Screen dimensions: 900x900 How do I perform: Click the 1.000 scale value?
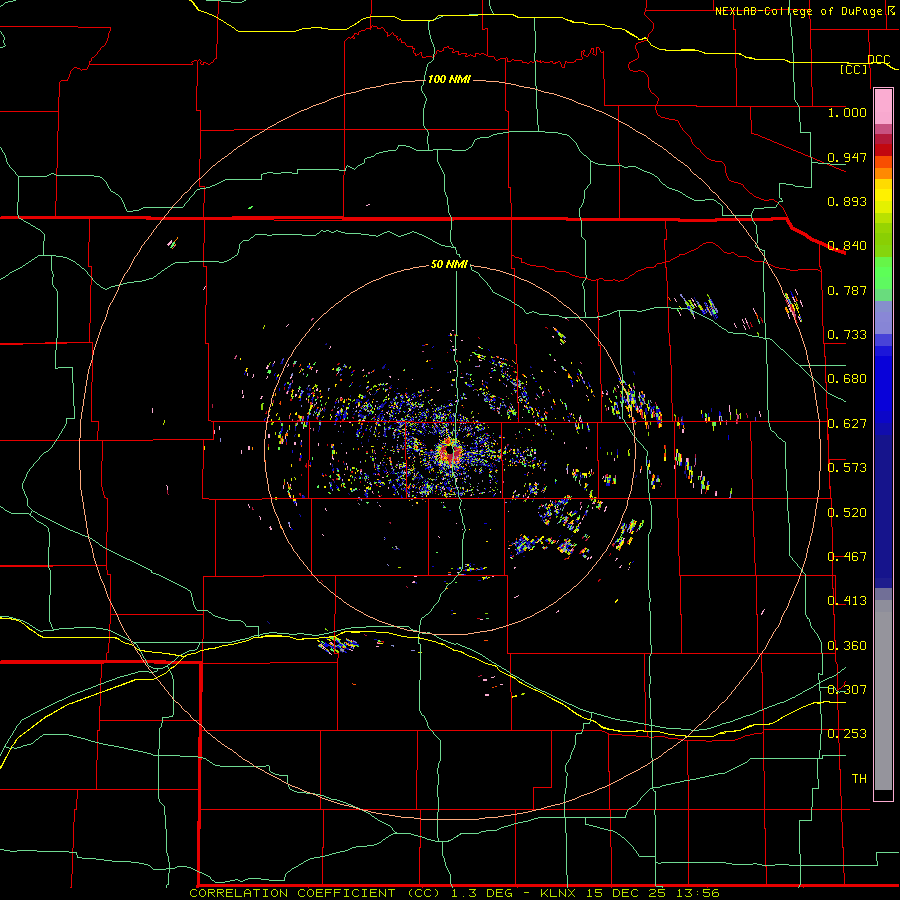point(847,113)
